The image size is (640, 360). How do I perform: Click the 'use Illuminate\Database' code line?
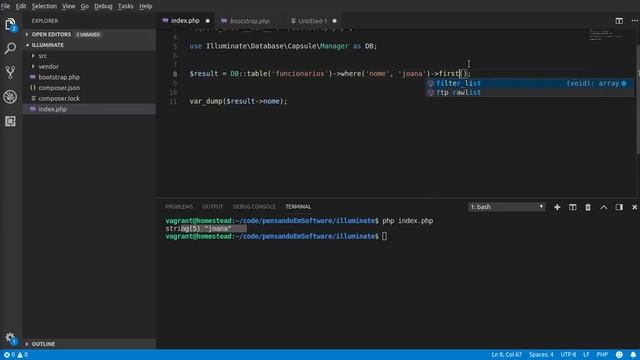(x=283, y=46)
